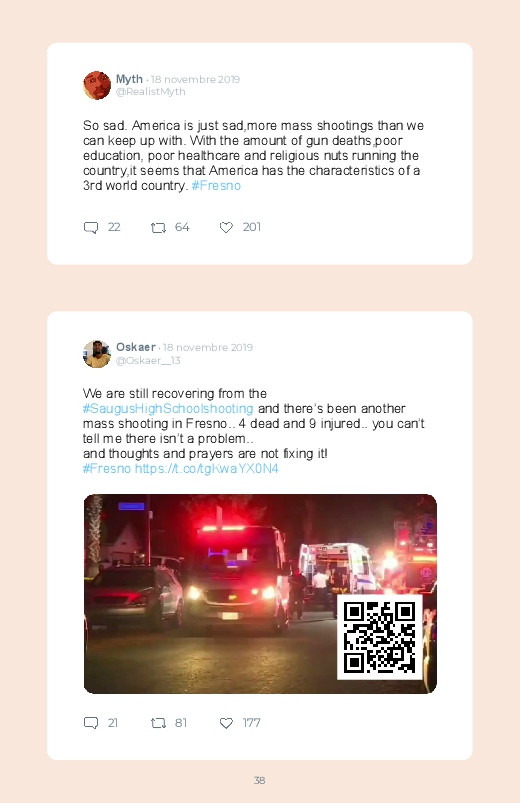Click the reply icon on Oskaer's tweet

[x=91, y=723]
